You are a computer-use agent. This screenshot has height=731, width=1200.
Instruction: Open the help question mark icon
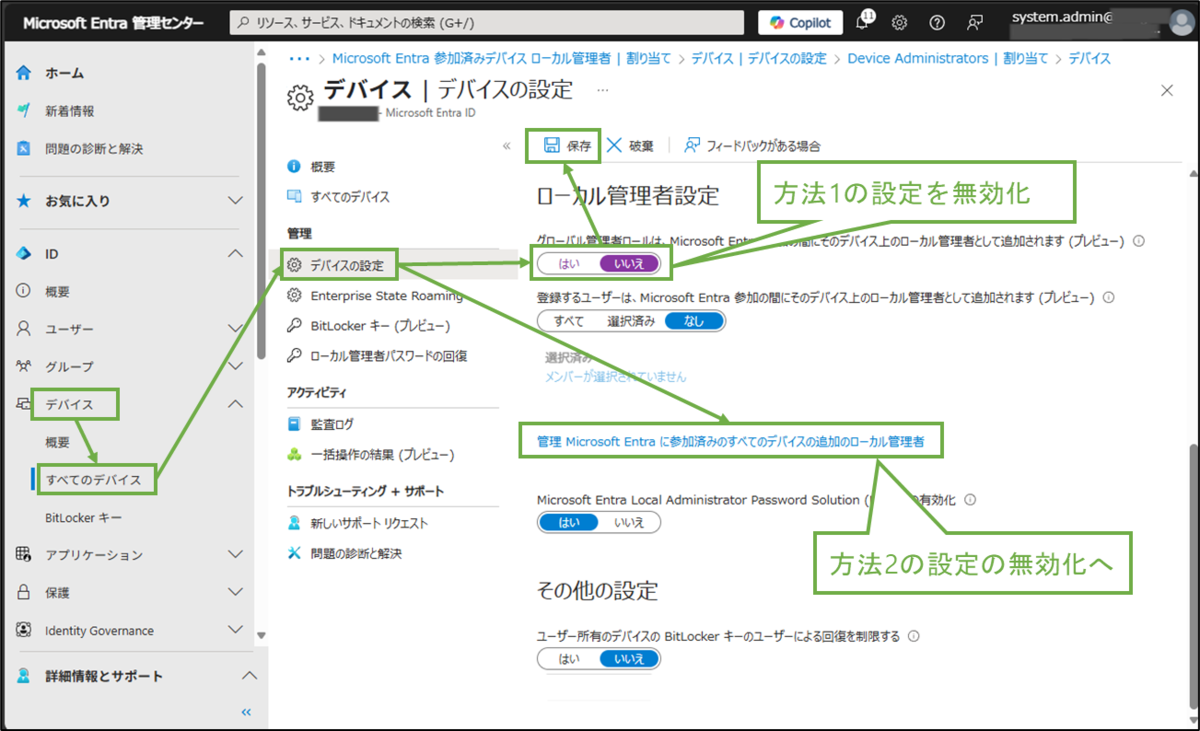(937, 22)
